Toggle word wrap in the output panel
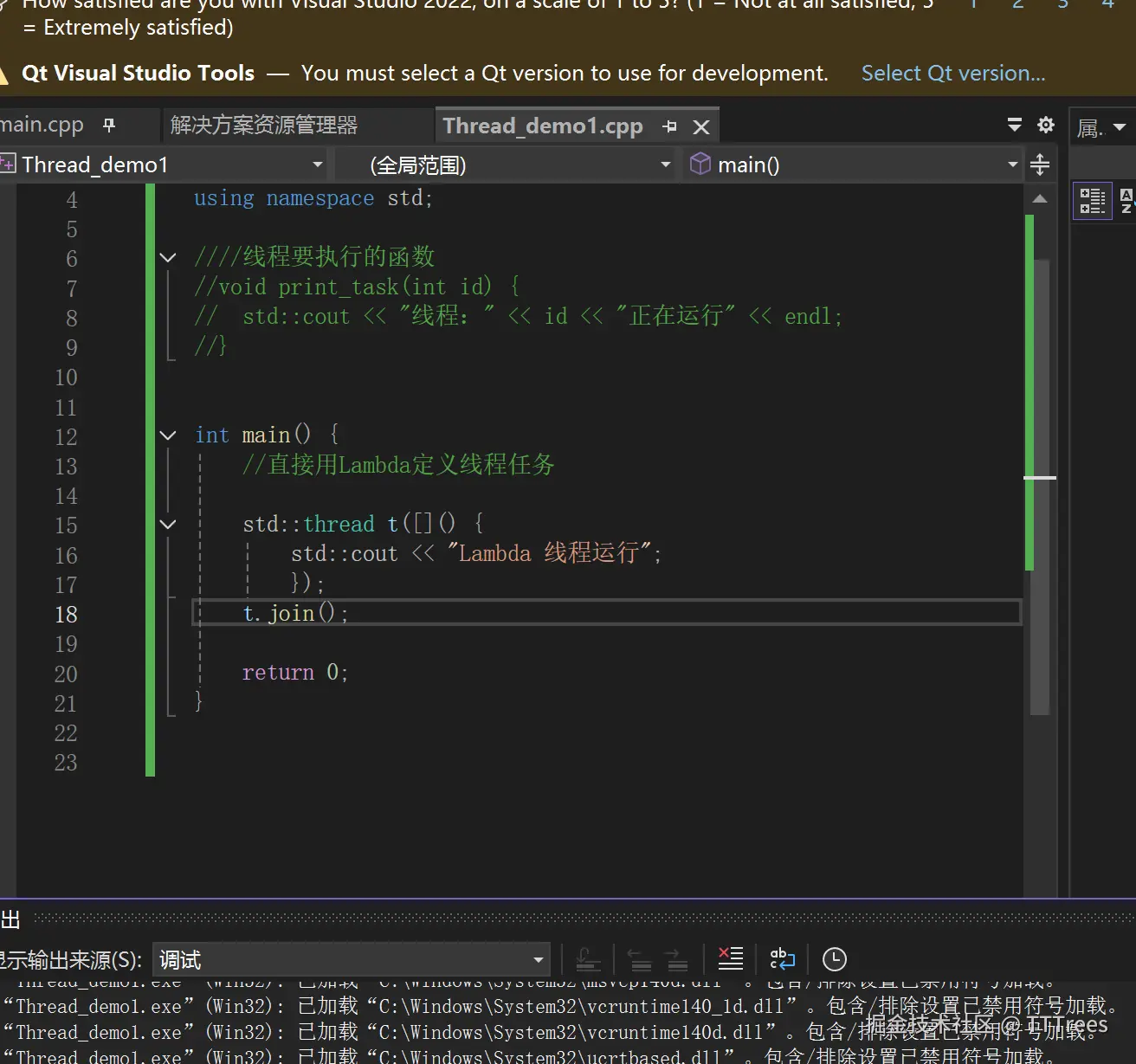Viewport: 1136px width, 1064px height. (x=782, y=958)
